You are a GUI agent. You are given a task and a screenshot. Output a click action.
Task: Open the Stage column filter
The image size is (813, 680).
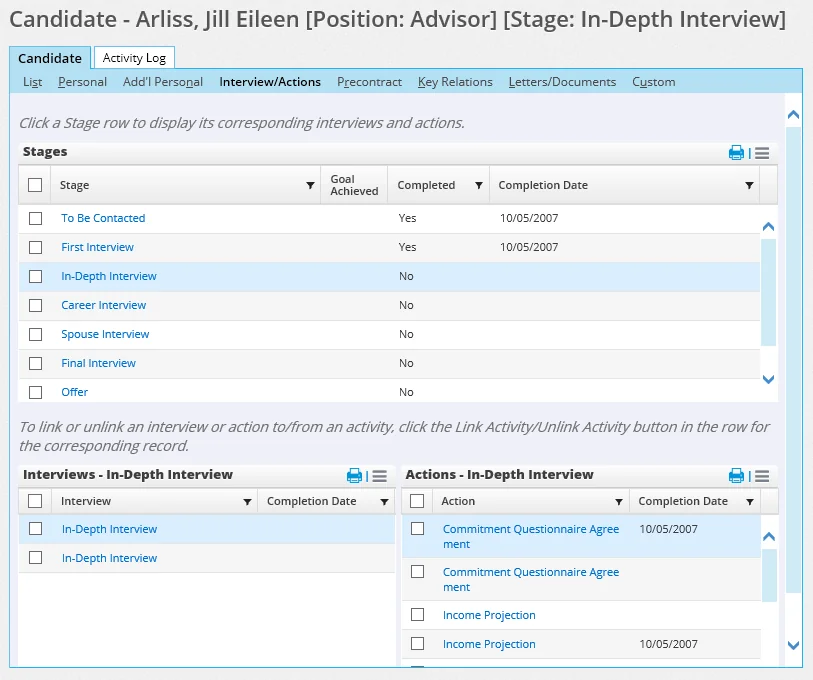click(309, 185)
